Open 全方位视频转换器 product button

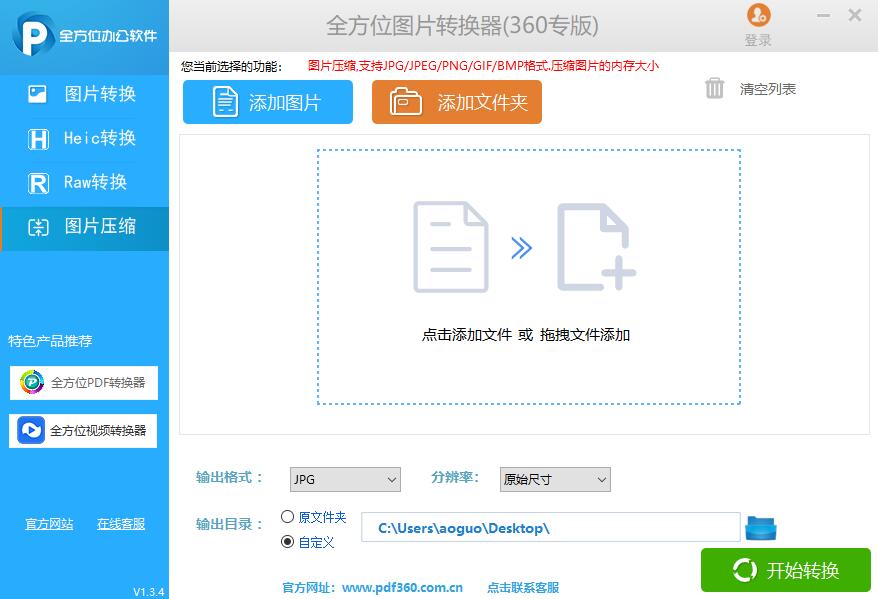[x=83, y=430]
